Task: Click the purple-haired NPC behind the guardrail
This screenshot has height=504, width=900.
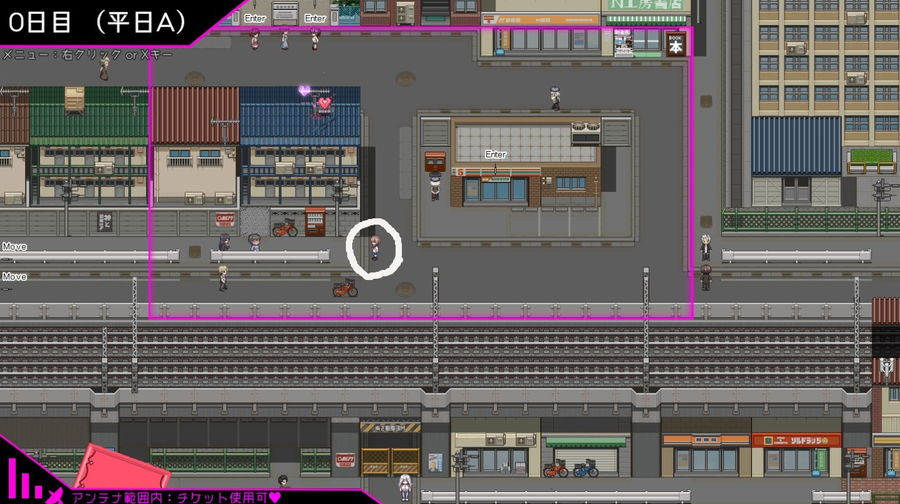Action: 224,242
